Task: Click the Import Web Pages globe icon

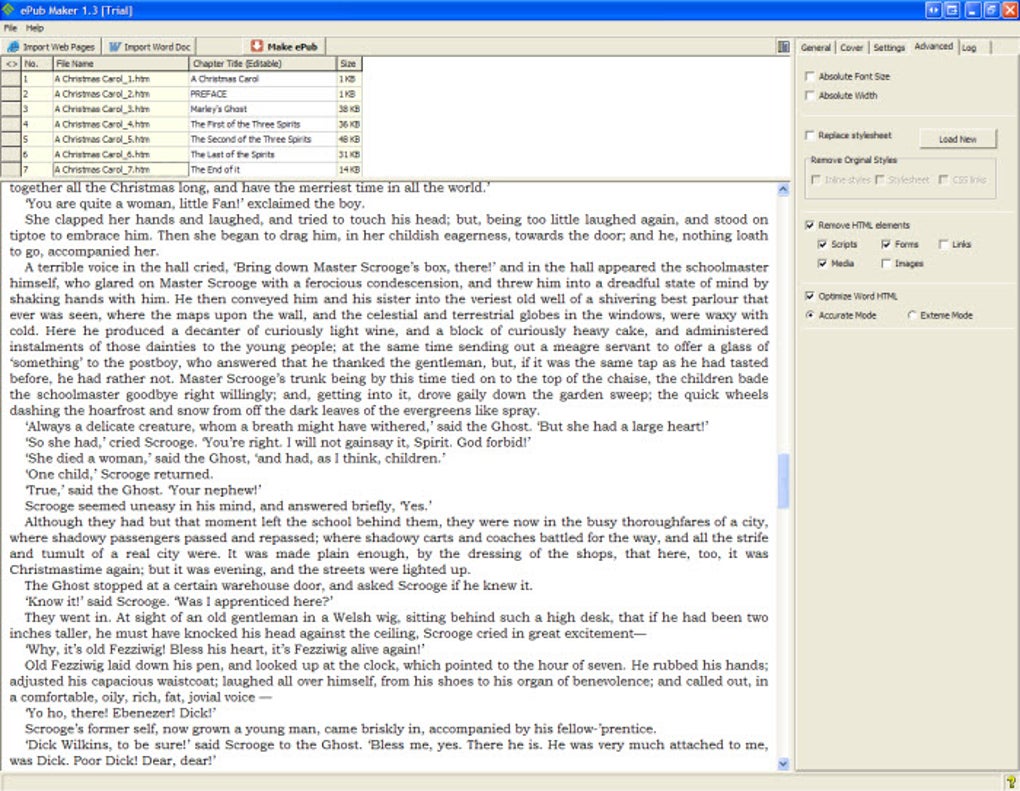Action: coord(11,47)
